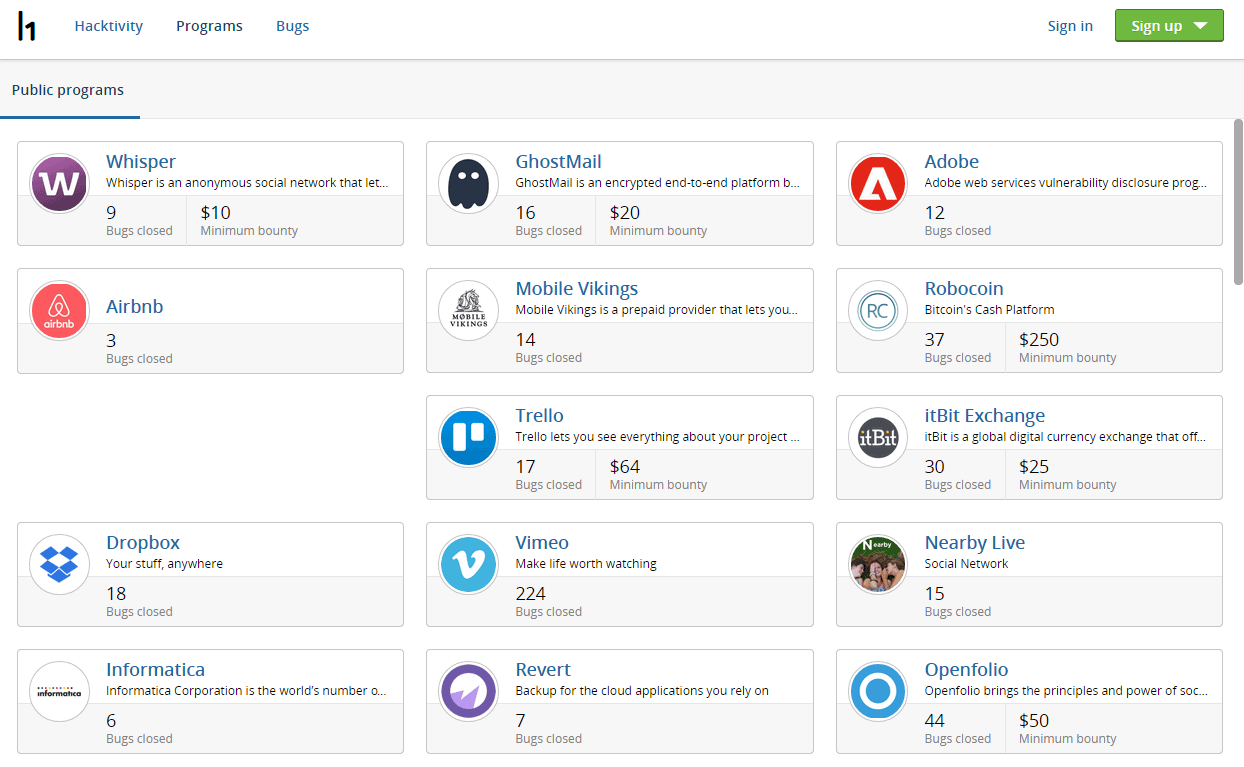Screen dimensions: 1244x767
Task: Open the Openfolio program link
Action: coord(966,670)
